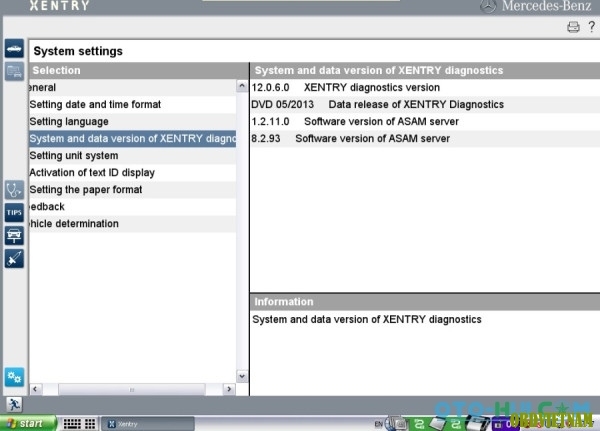The width and height of the screenshot is (600, 431).
Task: Click the System settings heading
Action: 78,51
